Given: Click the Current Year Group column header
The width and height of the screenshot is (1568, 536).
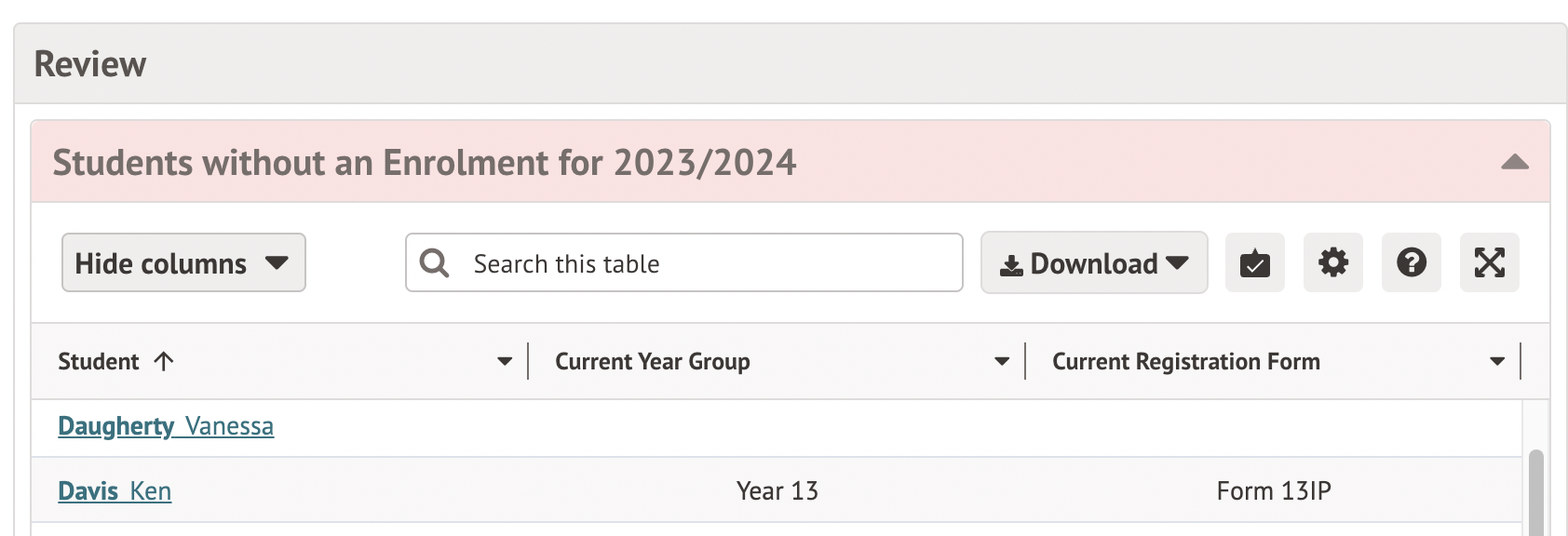Looking at the screenshot, I should (653, 361).
